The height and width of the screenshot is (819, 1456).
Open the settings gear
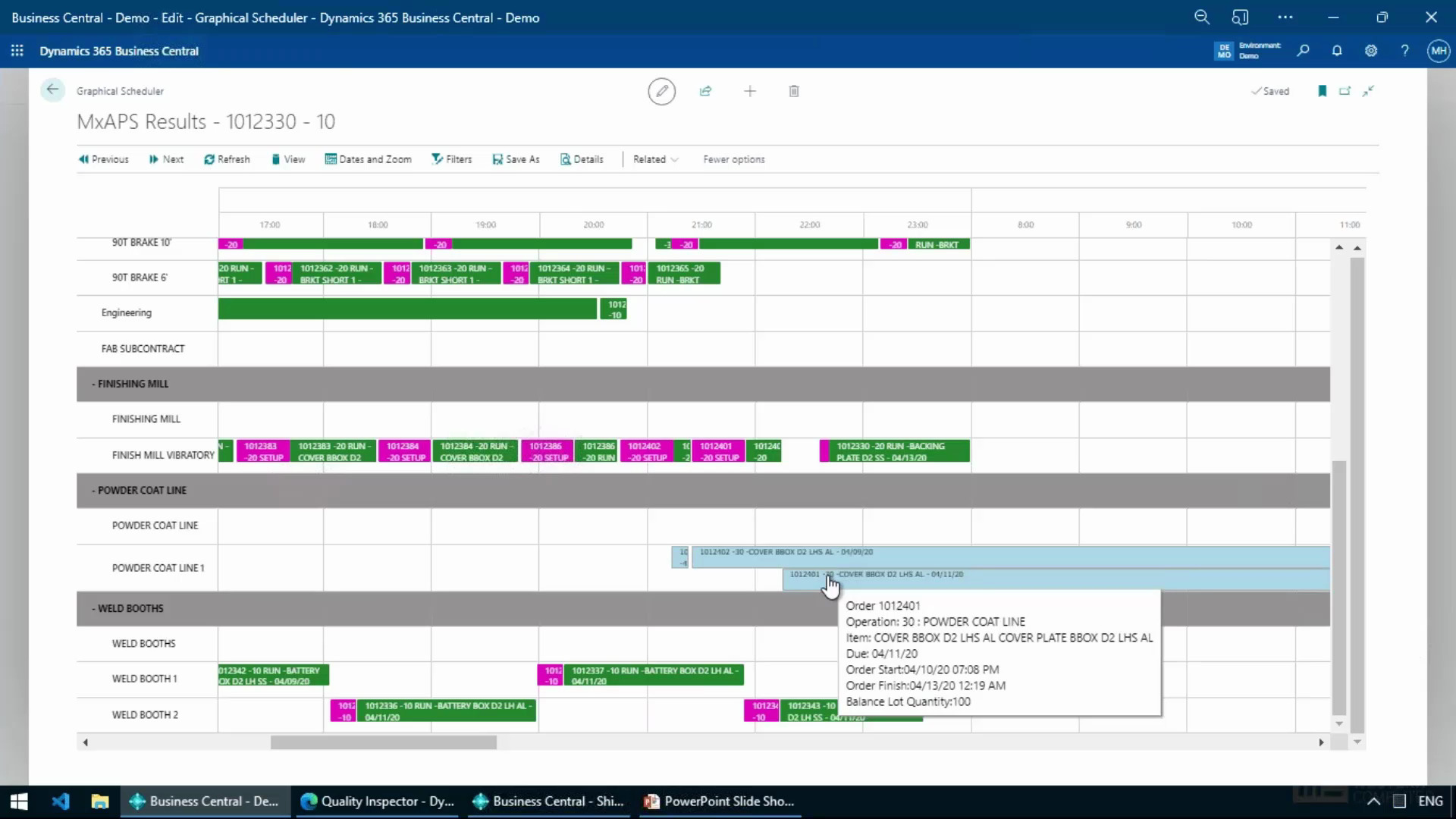tap(1371, 51)
